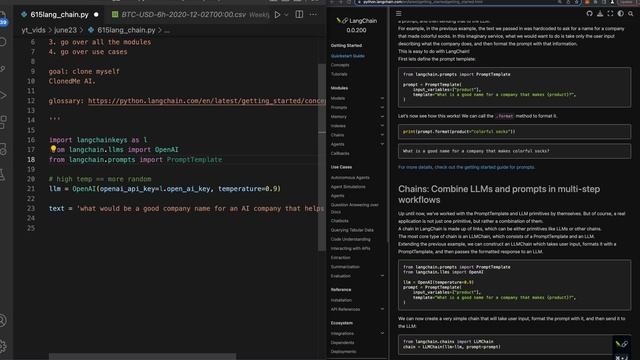Expand the Prompts section in the docs sidebar
This screenshot has height=360, width=640.
coord(382,107)
